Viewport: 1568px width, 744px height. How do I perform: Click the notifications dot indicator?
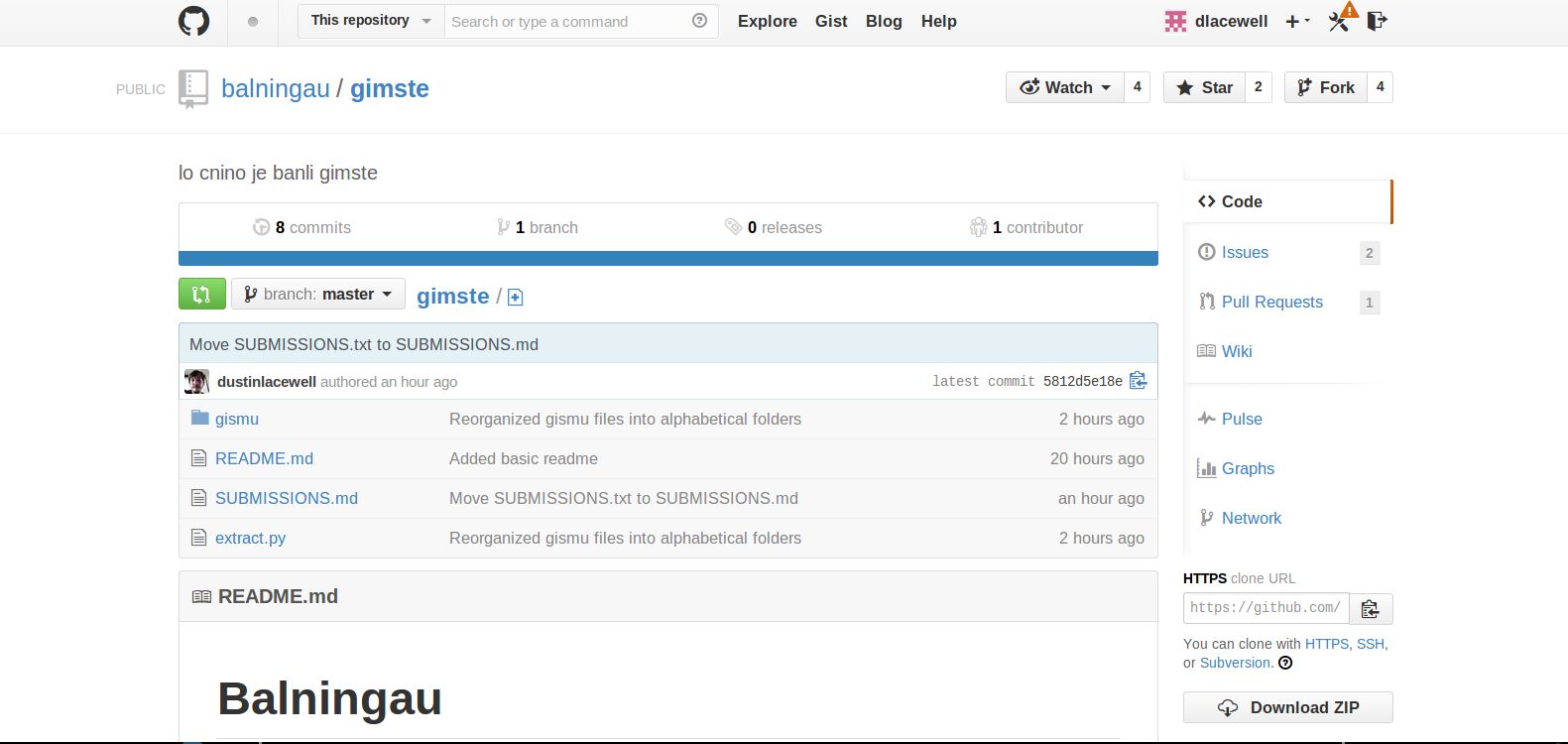(x=253, y=21)
